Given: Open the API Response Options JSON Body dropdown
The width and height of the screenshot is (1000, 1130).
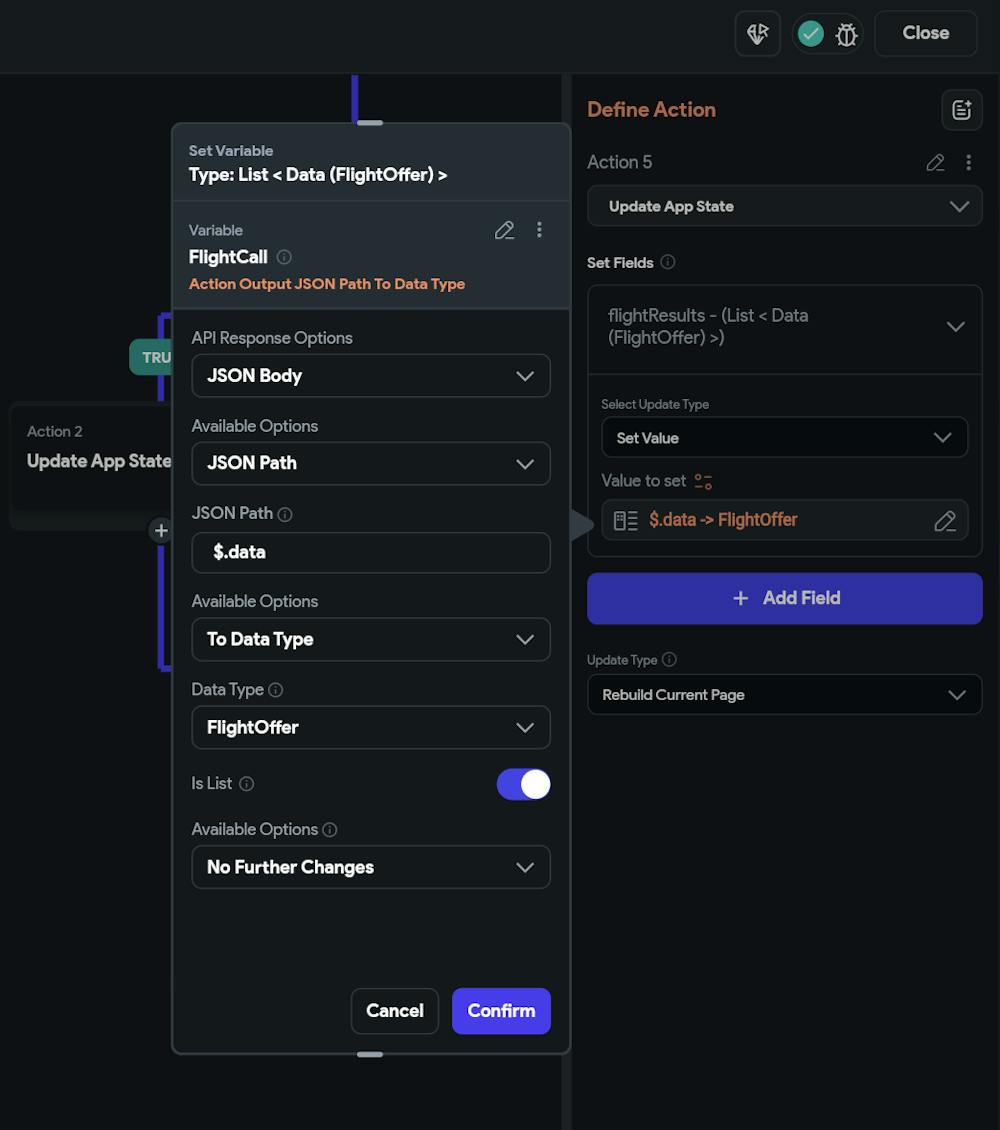Looking at the screenshot, I should (370, 376).
